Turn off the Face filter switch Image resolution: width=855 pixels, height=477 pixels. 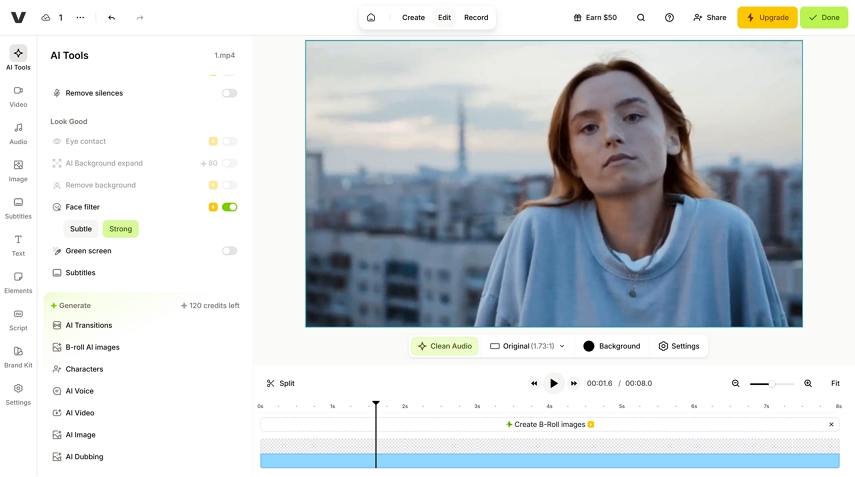(x=230, y=207)
